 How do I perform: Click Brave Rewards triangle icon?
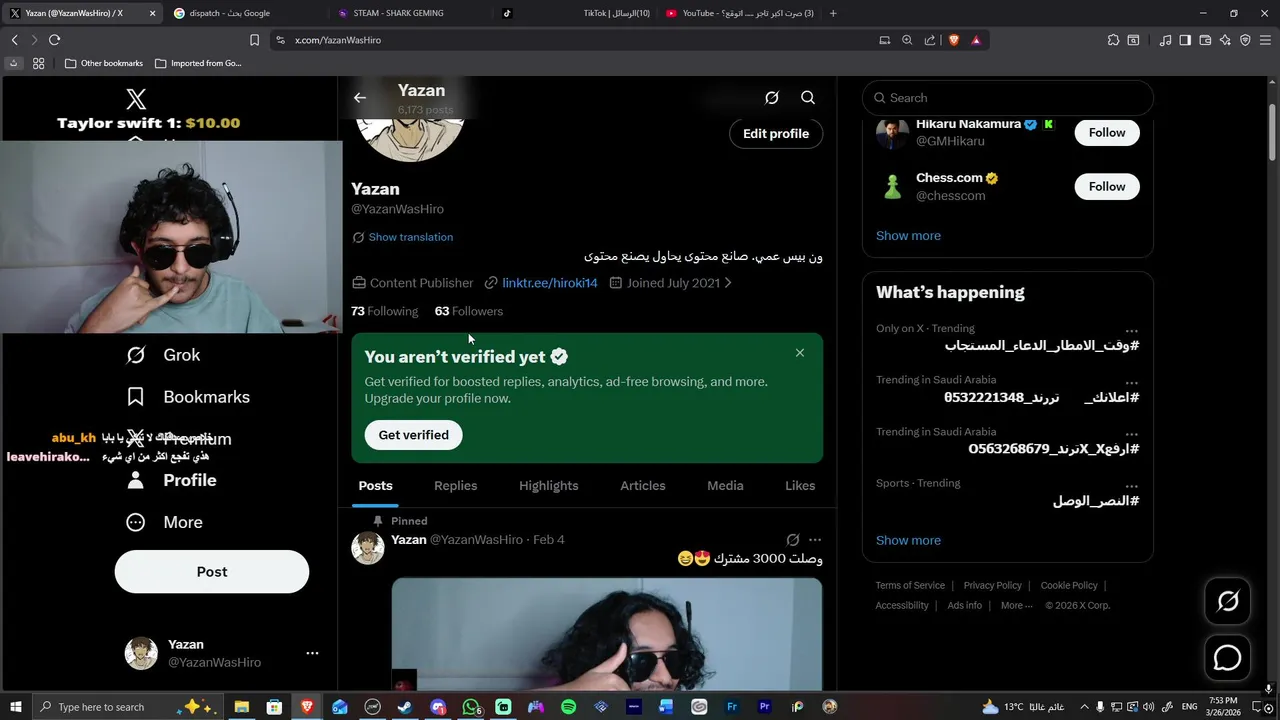[976, 40]
